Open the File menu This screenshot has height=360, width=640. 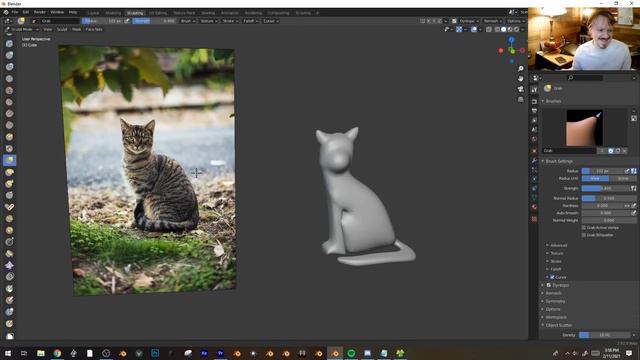pyautogui.click(x=15, y=13)
